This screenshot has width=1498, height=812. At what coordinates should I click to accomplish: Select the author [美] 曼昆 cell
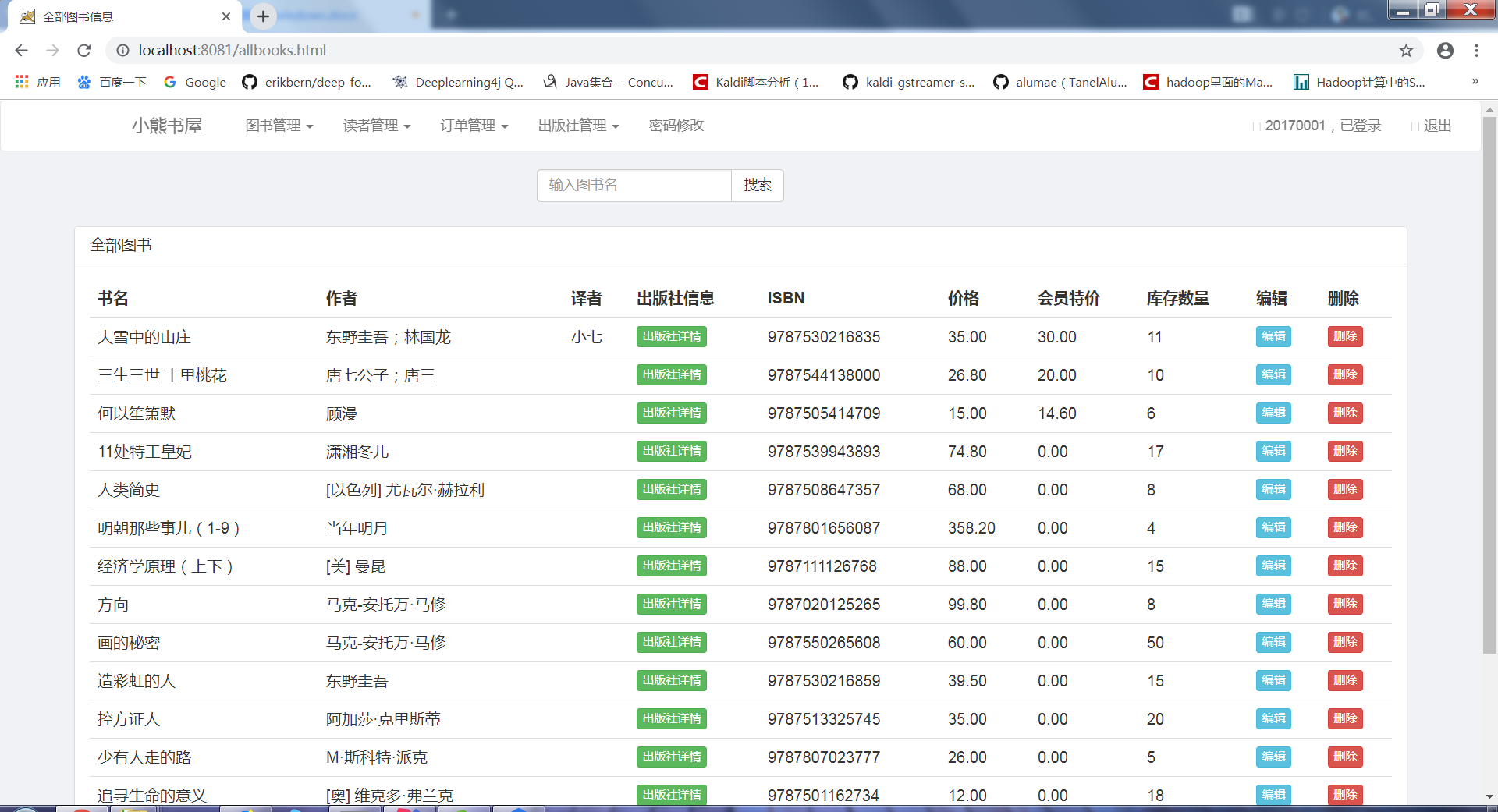pos(356,566)
